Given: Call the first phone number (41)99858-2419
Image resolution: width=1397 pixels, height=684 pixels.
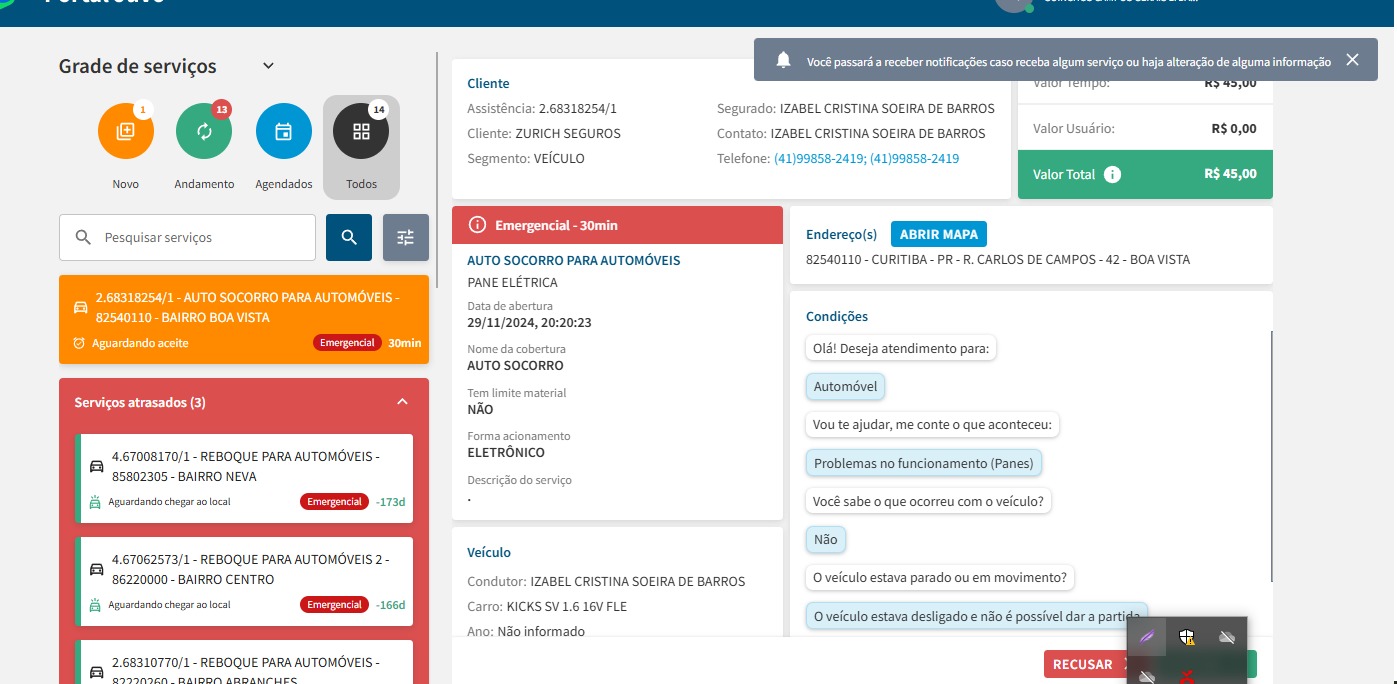Looking at the screenshot, I should pyautogui.click(x=819, y=159).
